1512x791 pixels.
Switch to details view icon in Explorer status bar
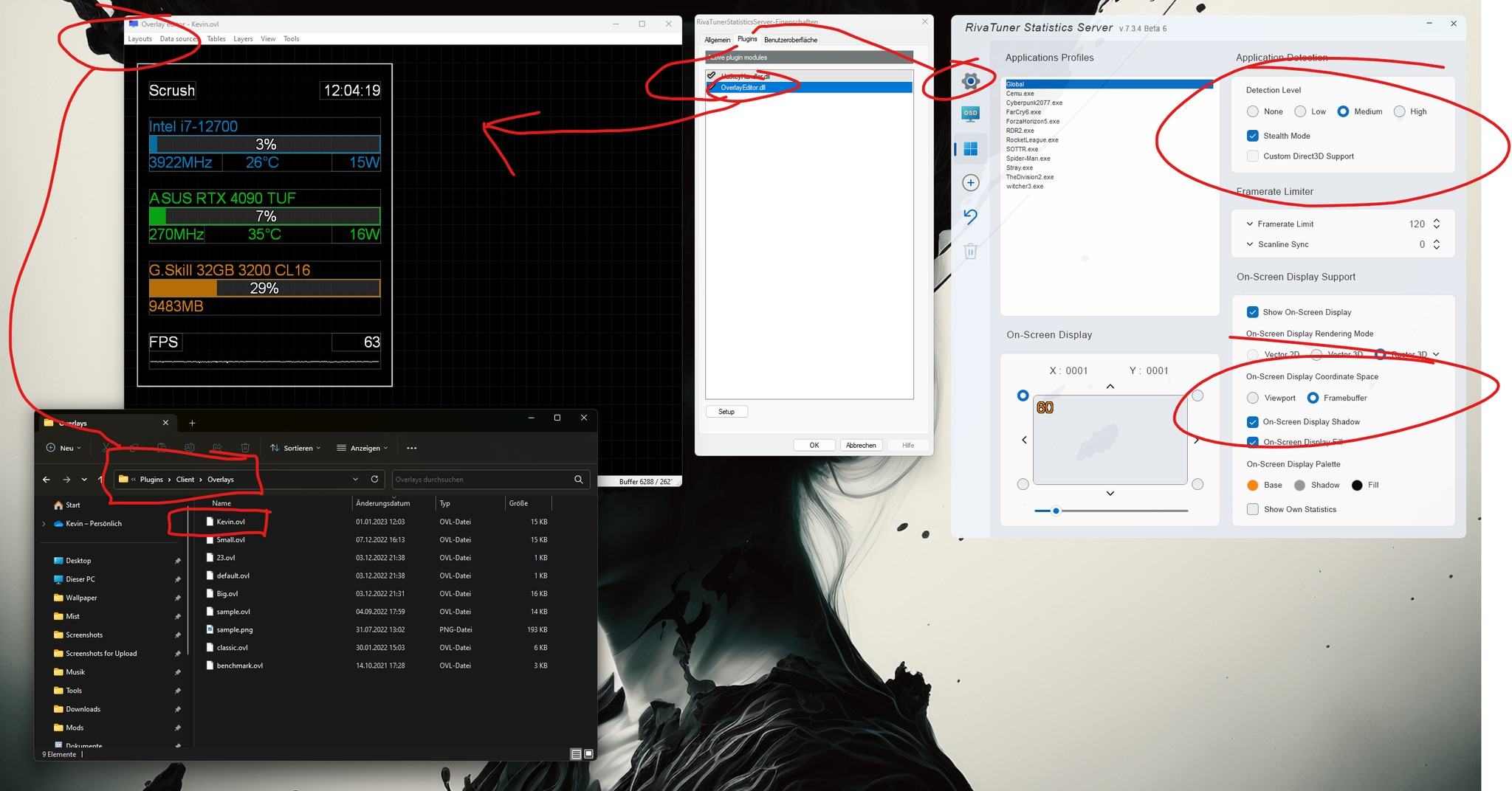576,754
